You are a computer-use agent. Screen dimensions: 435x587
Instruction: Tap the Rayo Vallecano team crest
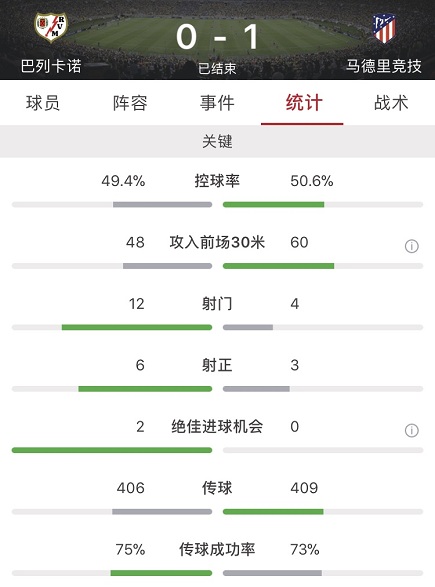(51, 28)
